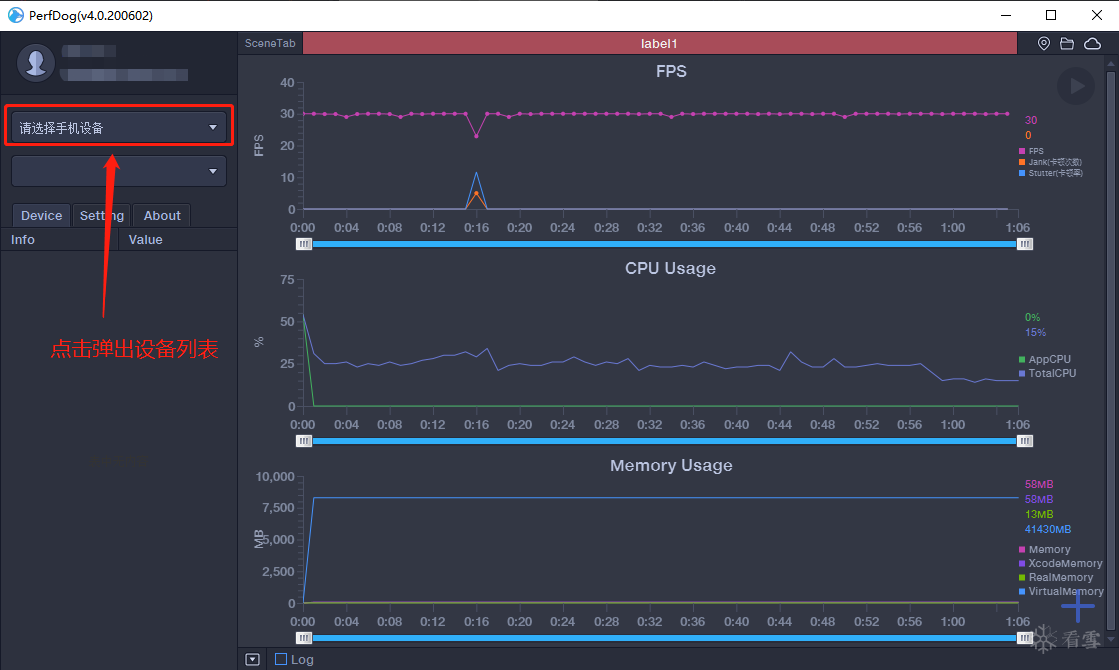The width and height of the screenshot is (1119, 670).
Task: Toggle the TotalCPU legend series
Action: tap(1048, 373)
